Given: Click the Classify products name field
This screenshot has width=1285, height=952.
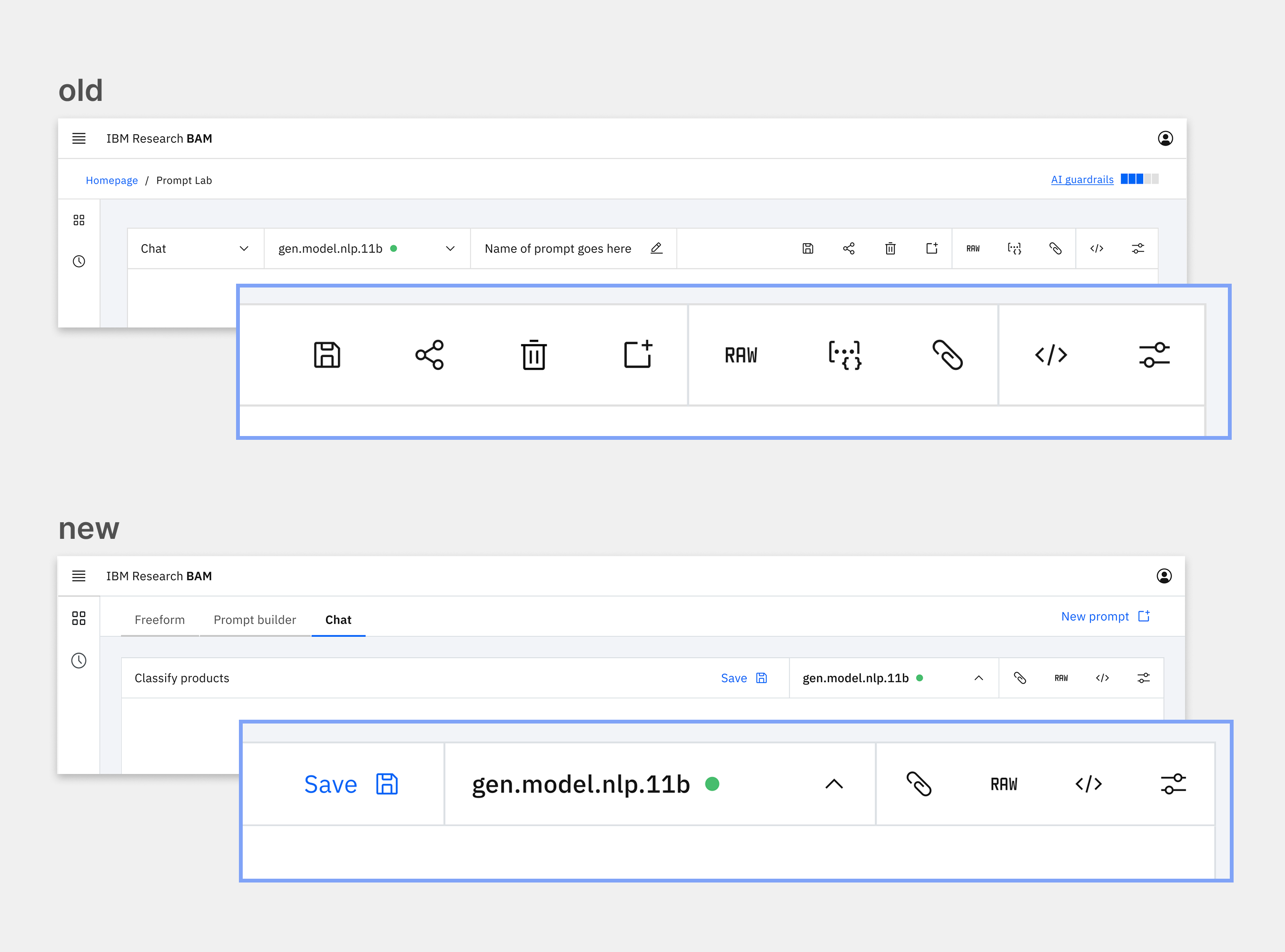Looking at the screenshot, I should click(182, 678).
